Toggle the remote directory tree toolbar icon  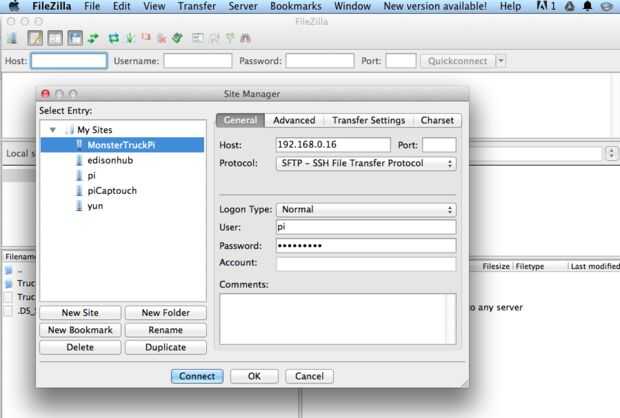click(75, 38)
